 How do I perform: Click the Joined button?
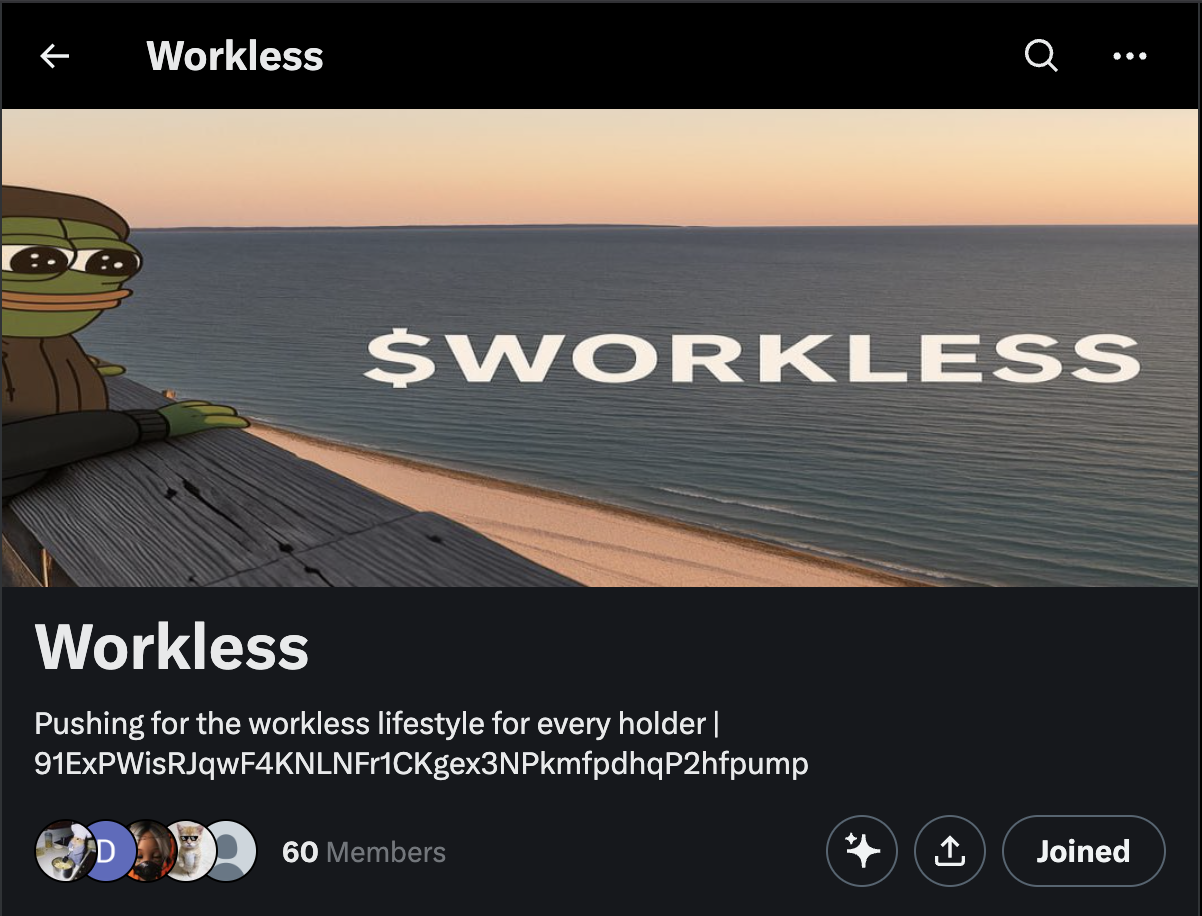point(1083,851)
